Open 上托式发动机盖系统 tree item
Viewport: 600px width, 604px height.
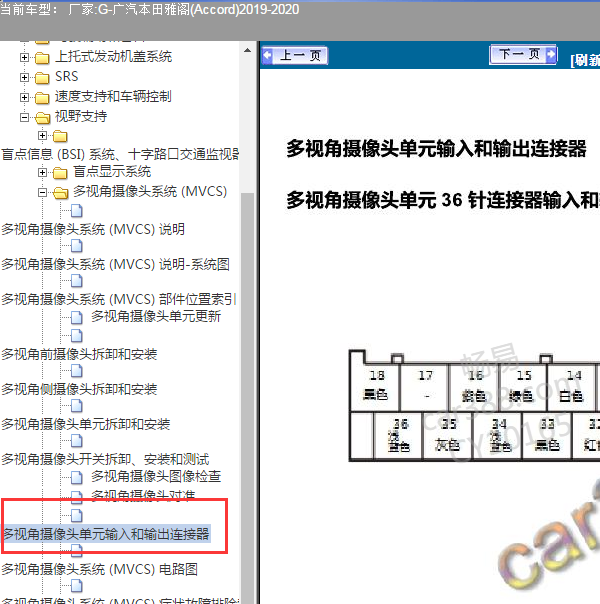coord(114,57)
